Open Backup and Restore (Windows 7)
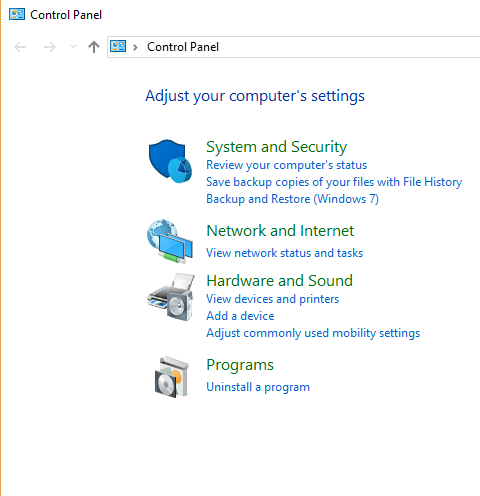This screenshot has width=480, height=496. click(x=292, y=199)
